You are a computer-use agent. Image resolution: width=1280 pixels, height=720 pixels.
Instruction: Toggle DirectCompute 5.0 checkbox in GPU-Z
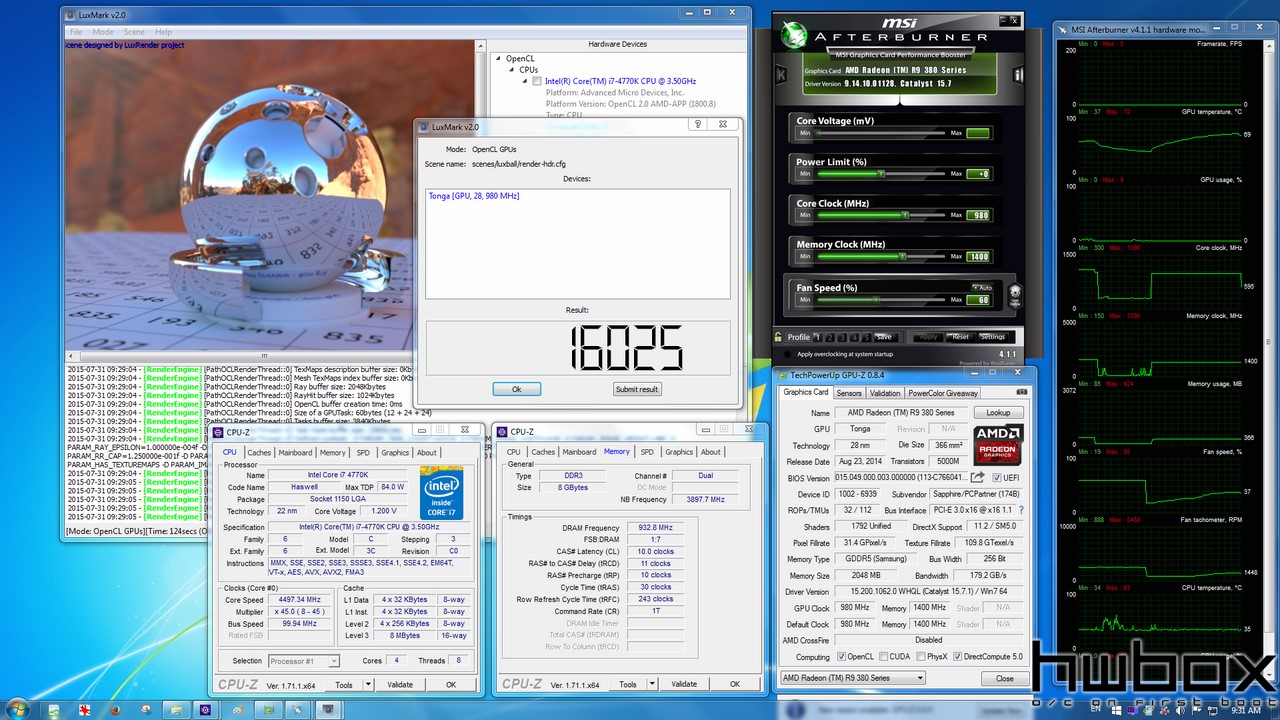coord(957,657)
